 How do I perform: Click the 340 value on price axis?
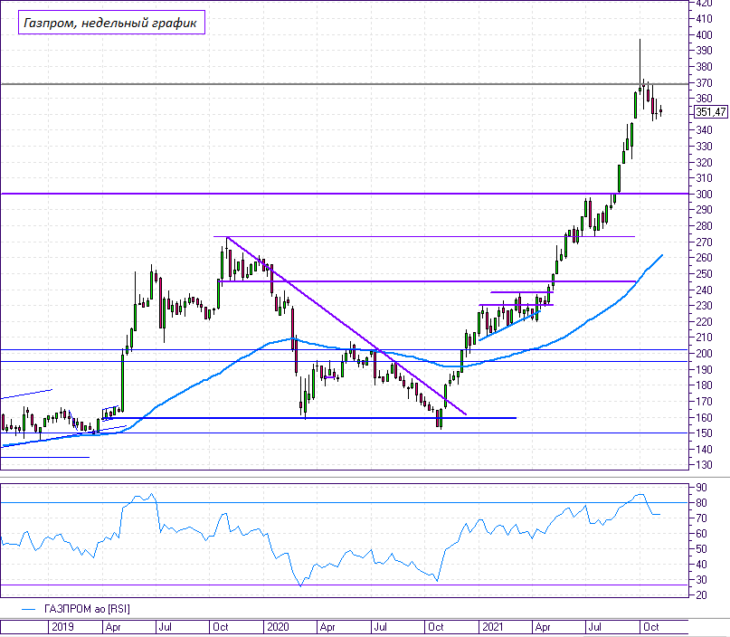click(704, 130)
